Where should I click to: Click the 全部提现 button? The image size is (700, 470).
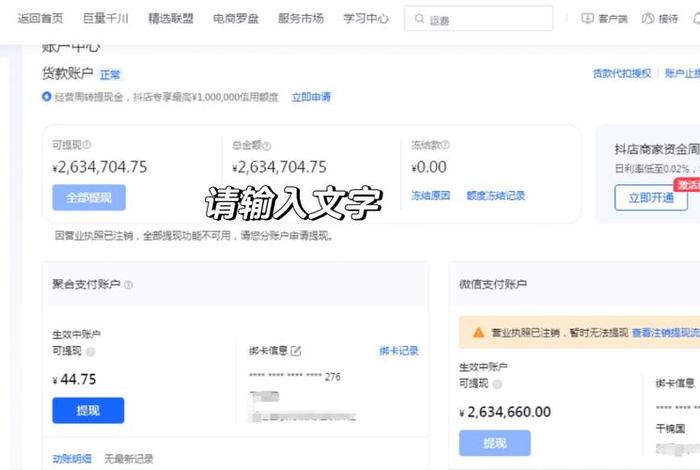point(89,197)
